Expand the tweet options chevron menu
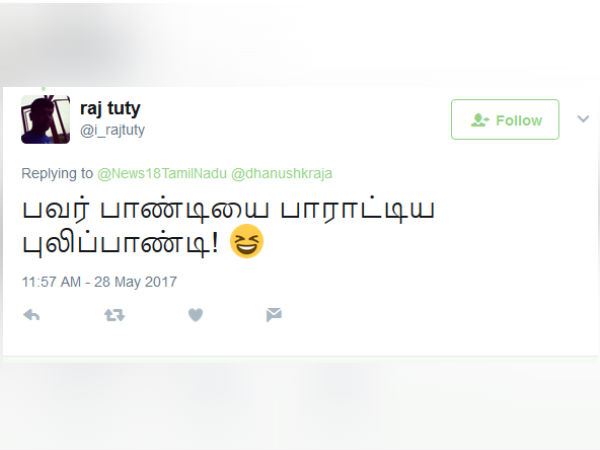 click(583, 119)
